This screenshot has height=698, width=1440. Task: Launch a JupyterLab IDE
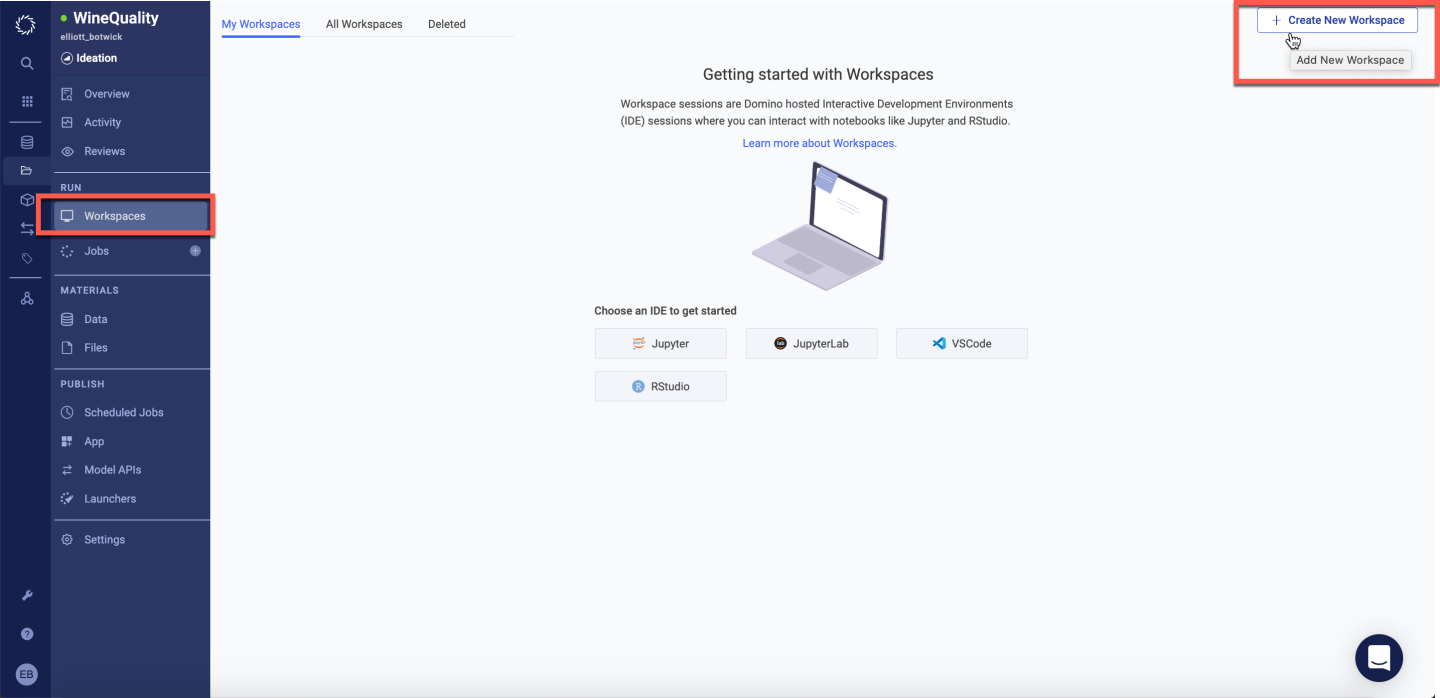tap(811, 343)
